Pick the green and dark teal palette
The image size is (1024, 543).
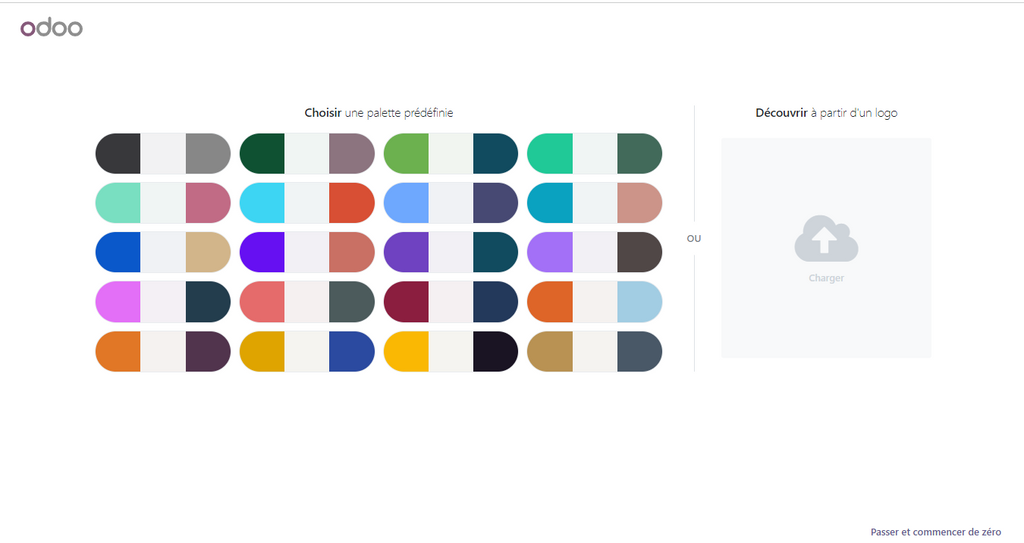[451, 153]
